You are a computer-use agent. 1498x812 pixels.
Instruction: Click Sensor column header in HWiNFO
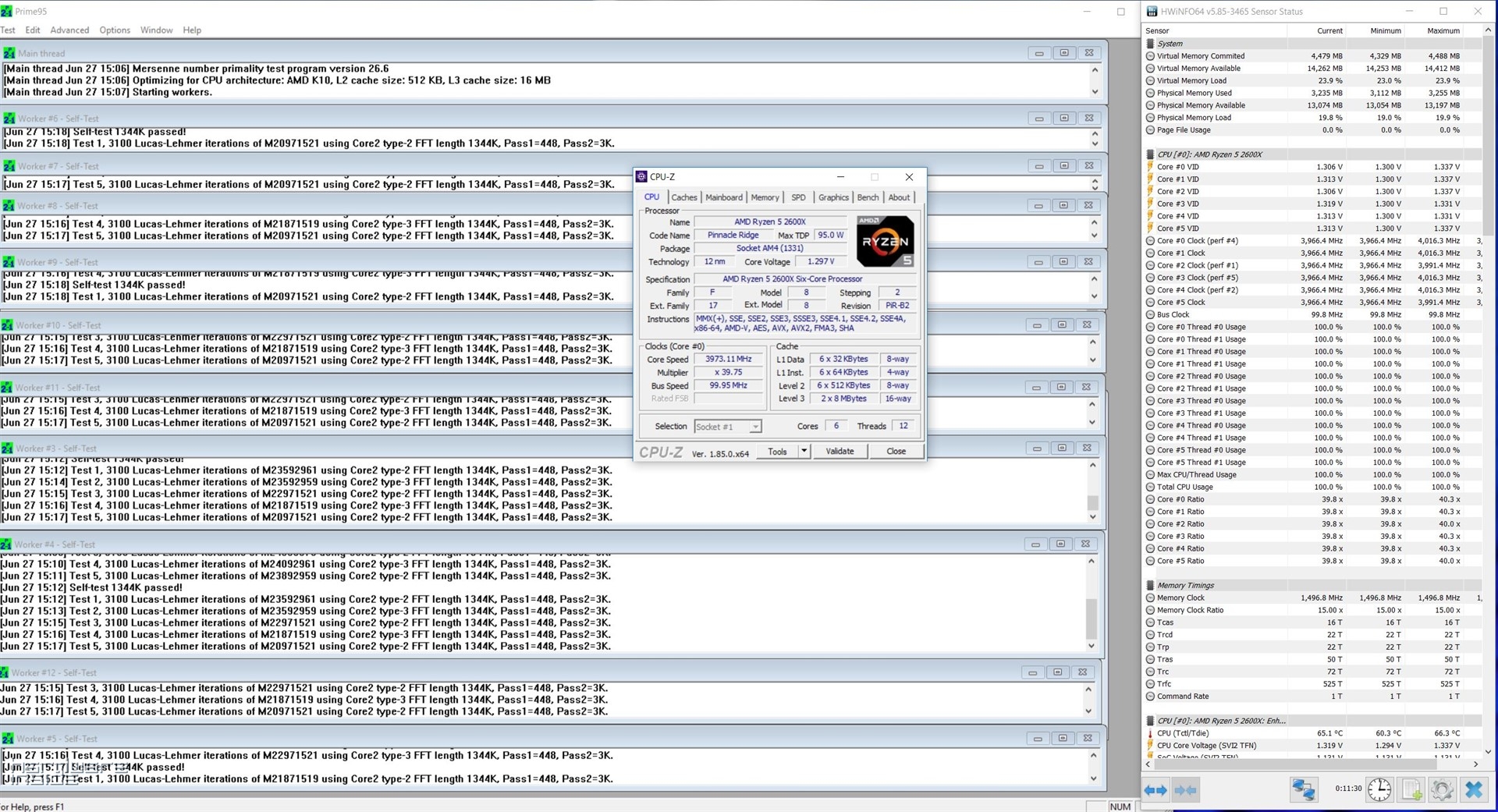1214,31
